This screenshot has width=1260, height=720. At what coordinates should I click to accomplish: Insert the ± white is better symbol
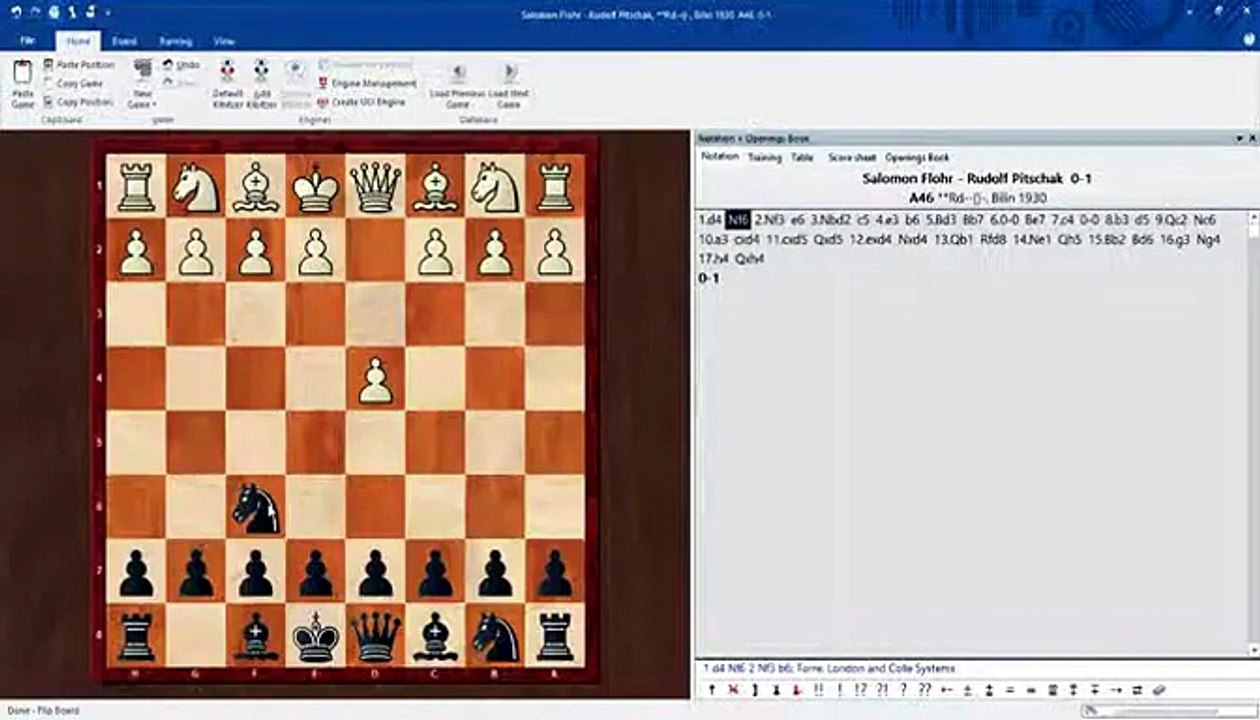tap(968, 690)
